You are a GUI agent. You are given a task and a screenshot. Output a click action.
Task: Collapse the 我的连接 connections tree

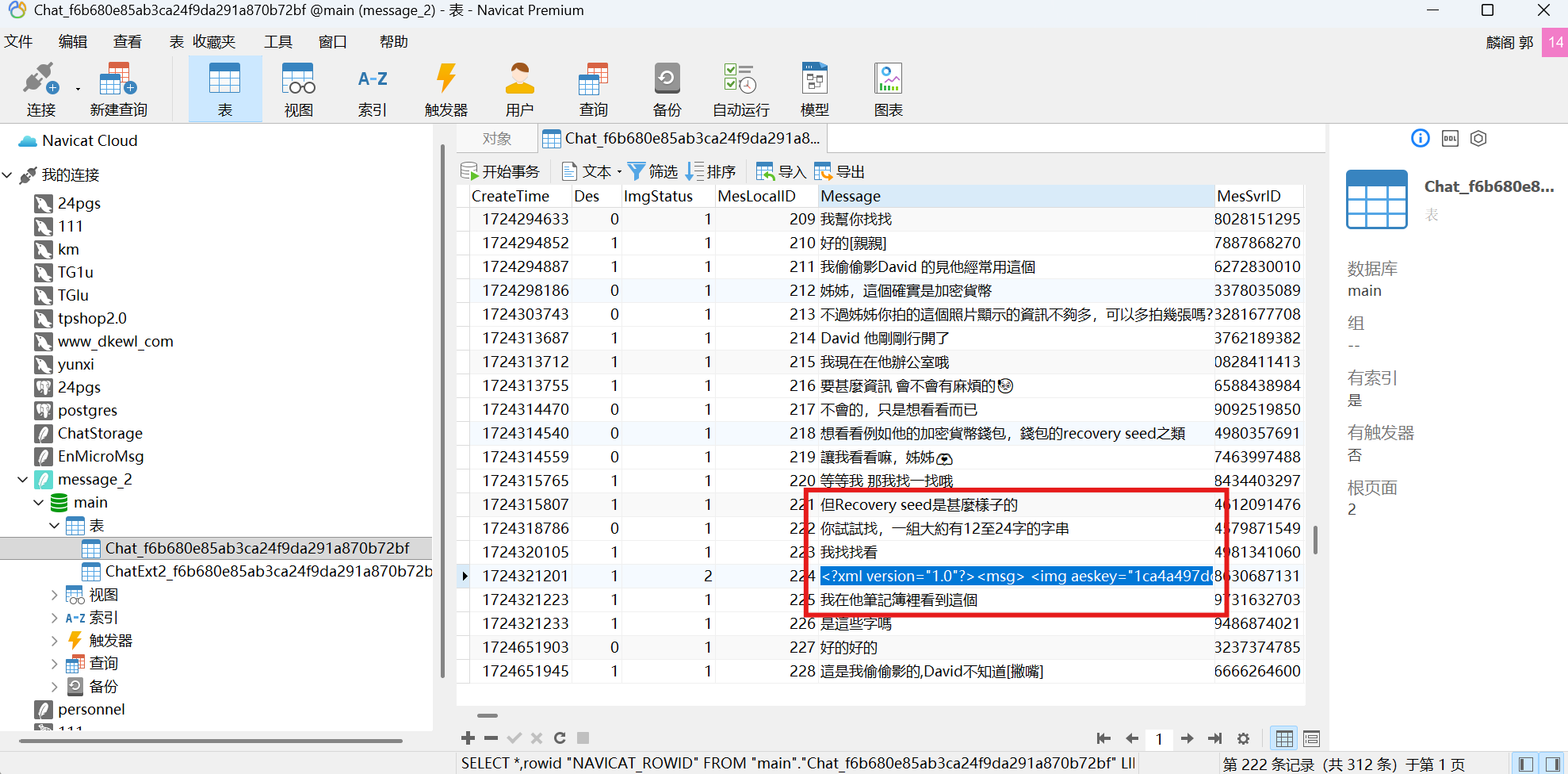click(7, 174)
